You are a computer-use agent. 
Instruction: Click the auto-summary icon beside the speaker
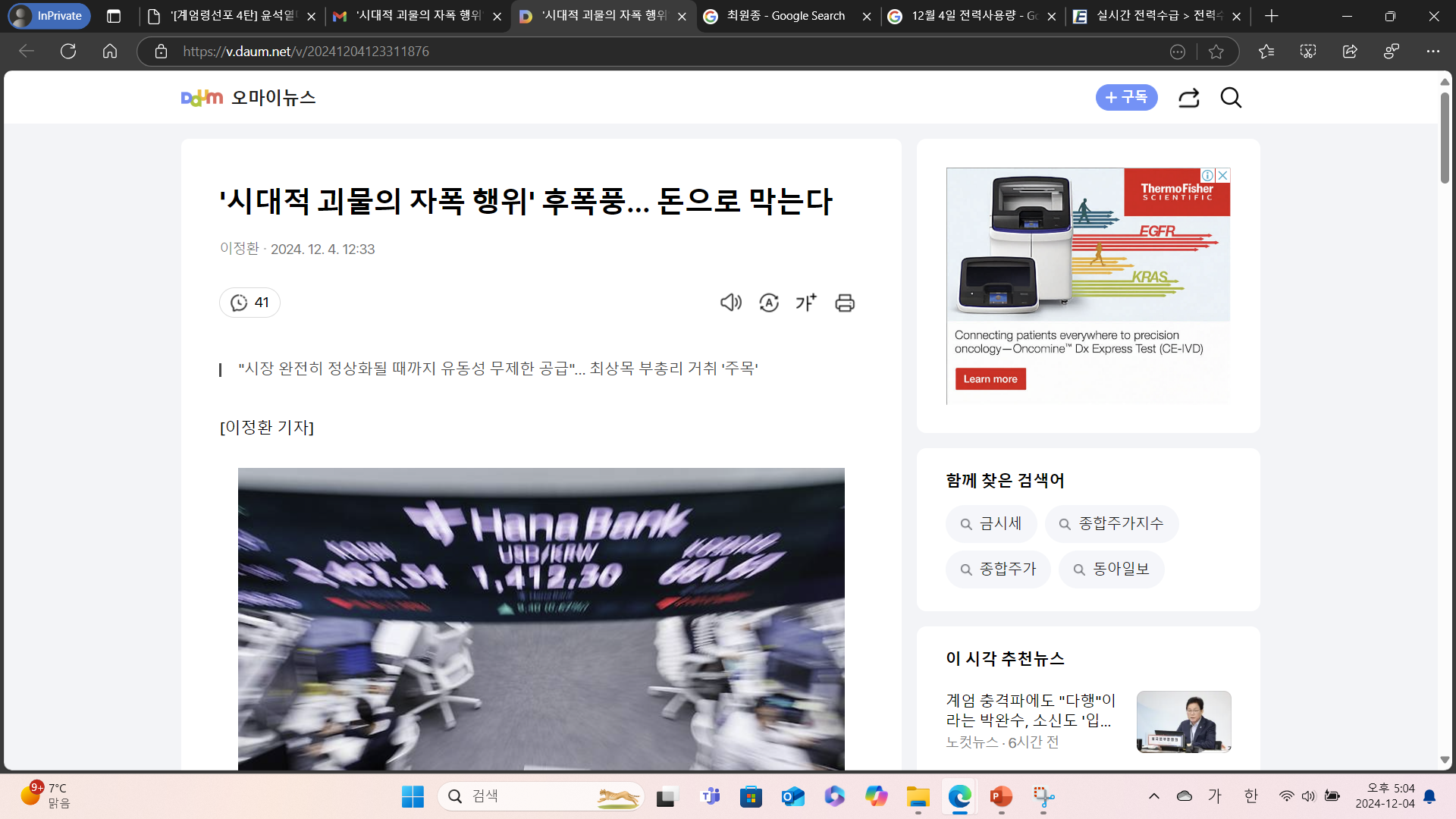769,303
